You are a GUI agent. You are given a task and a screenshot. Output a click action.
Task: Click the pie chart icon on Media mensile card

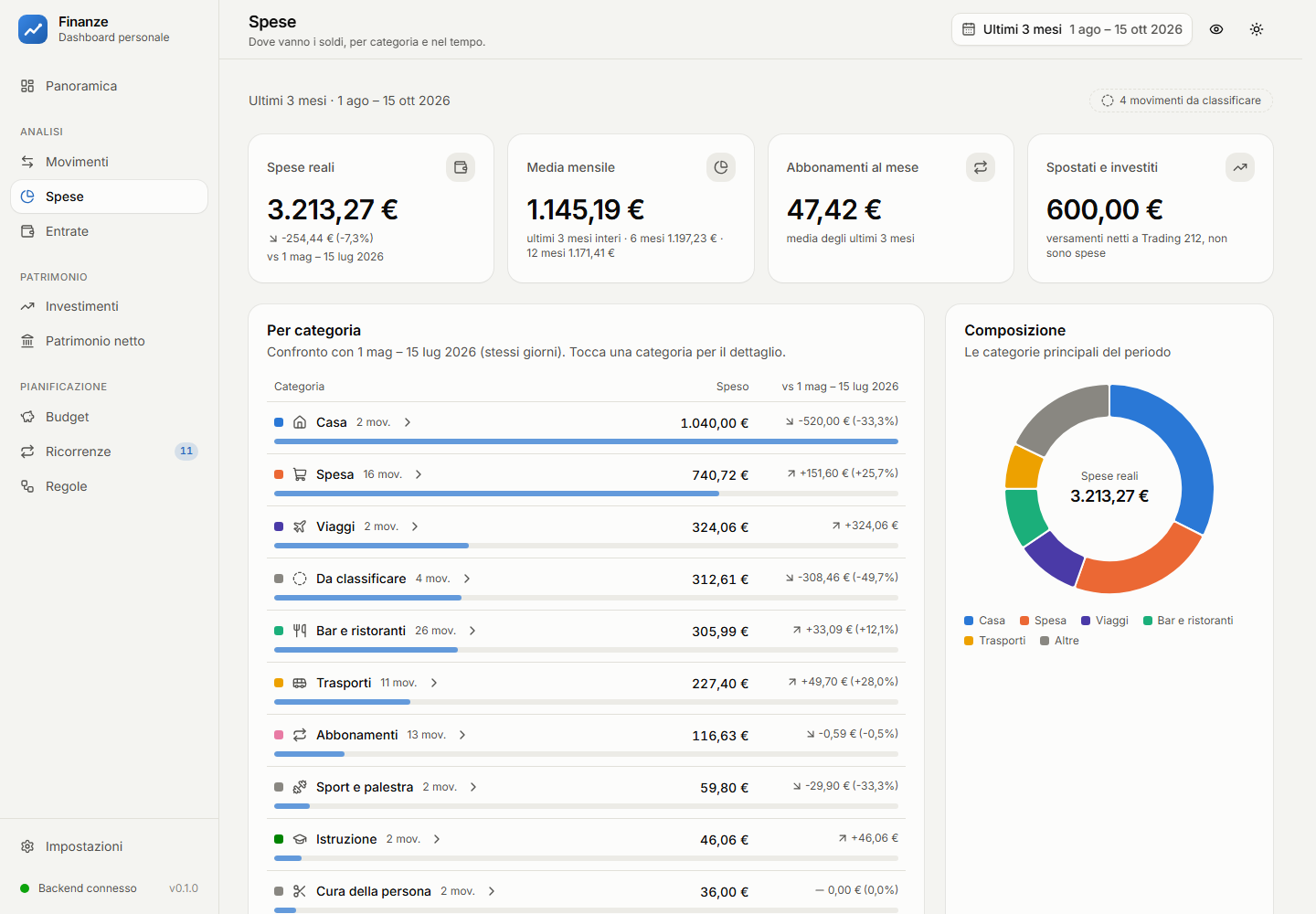tap(721, 167)
